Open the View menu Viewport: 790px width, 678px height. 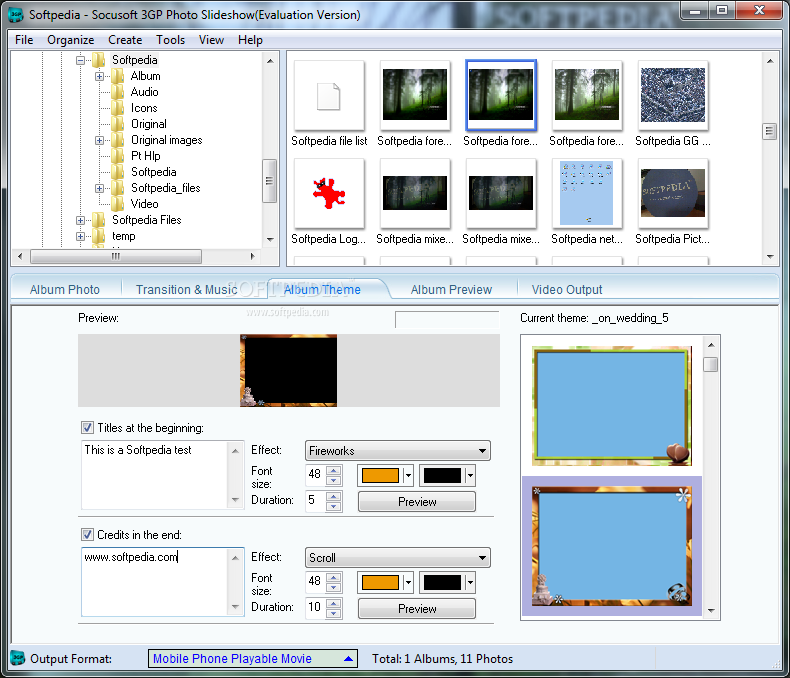click(x=211, y=40)
